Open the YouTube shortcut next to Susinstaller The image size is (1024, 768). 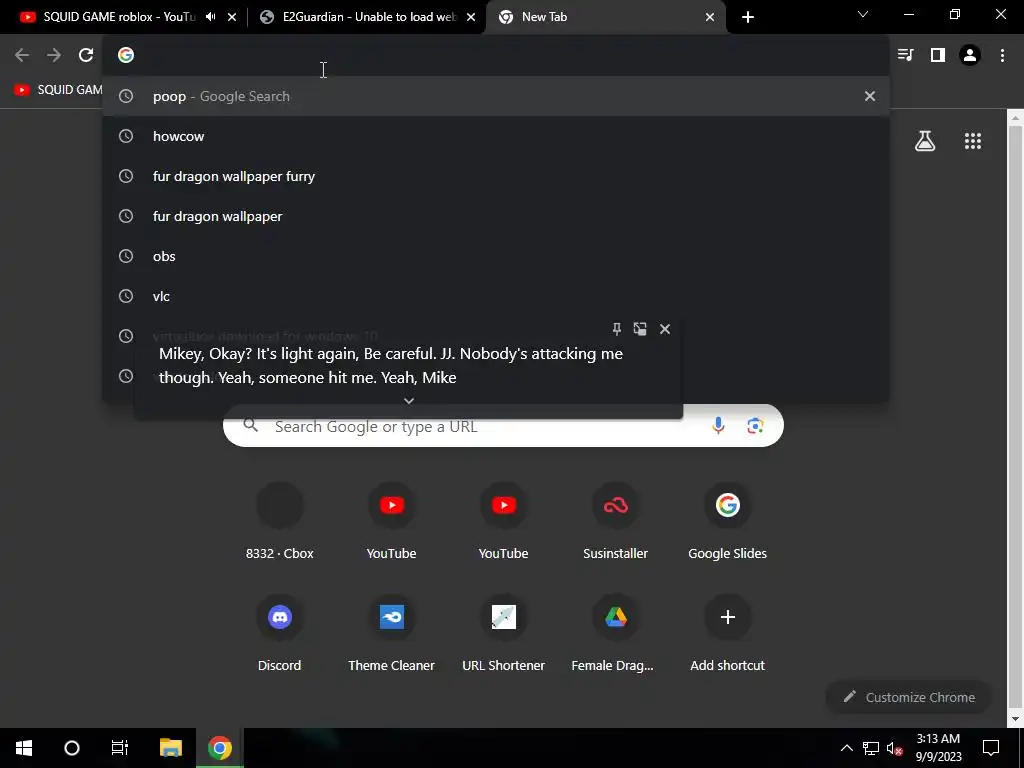pyautogui.click(x=504, y=522)
